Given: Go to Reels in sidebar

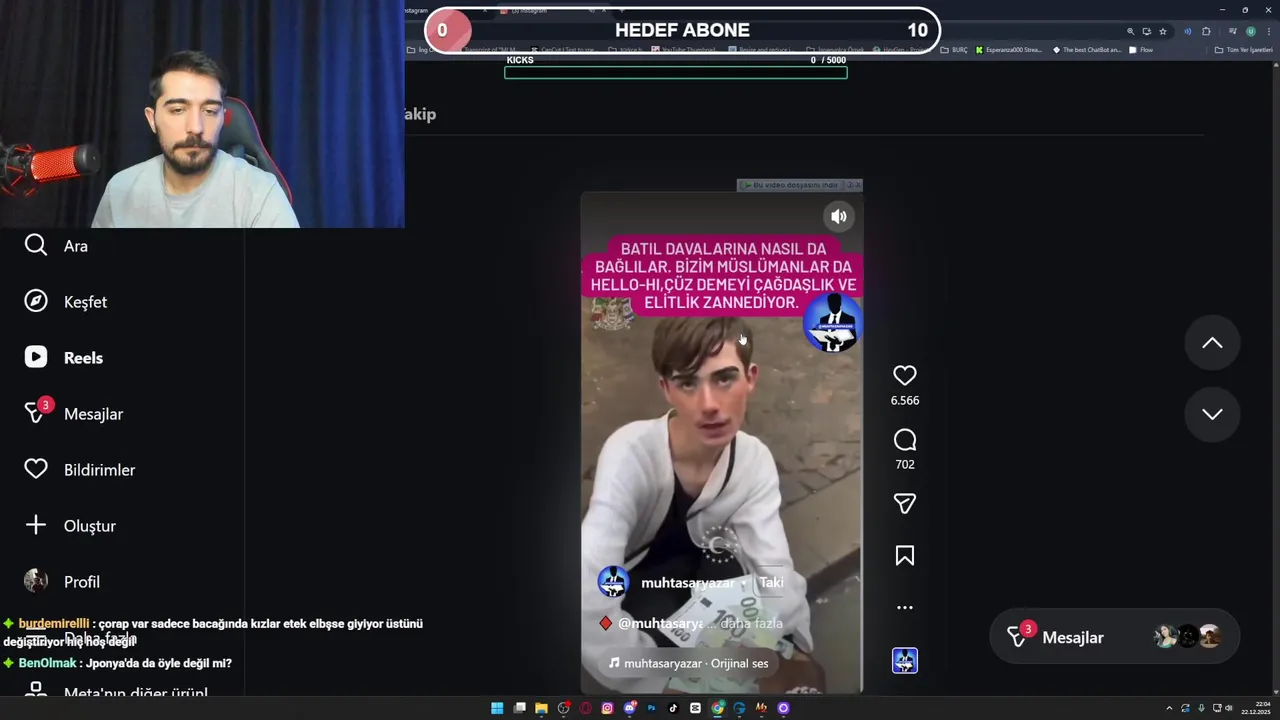Looking at the screenshot, I should pos(63,358).
